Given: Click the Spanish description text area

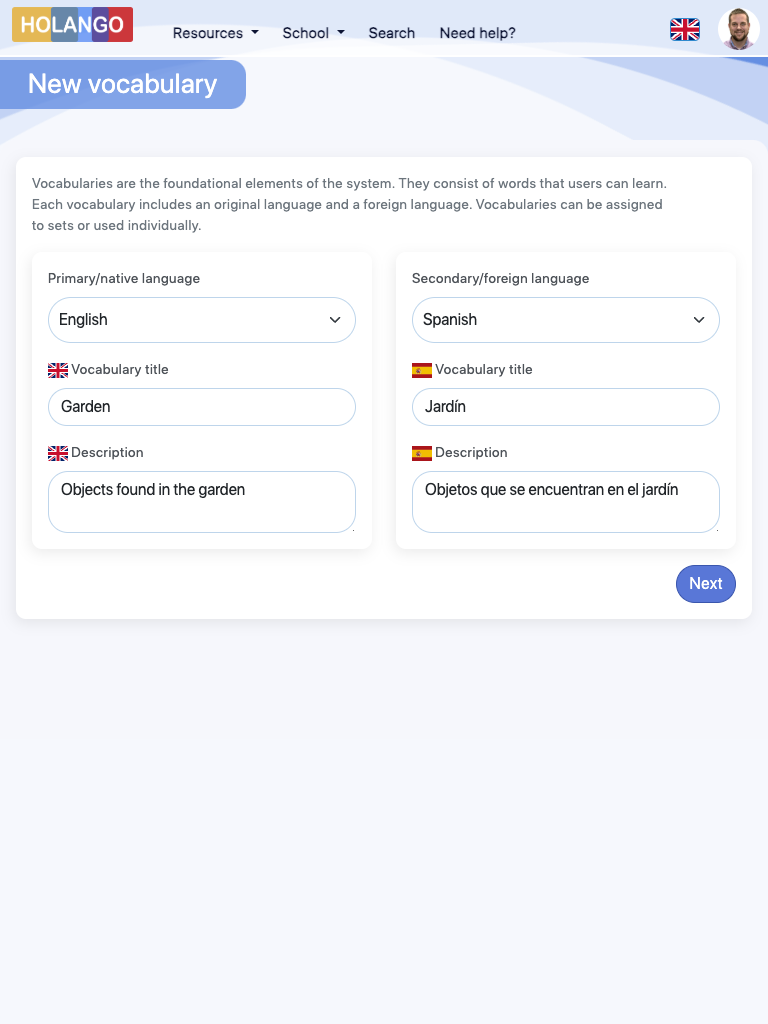Looking at the screenshot, I should [566, 502].
